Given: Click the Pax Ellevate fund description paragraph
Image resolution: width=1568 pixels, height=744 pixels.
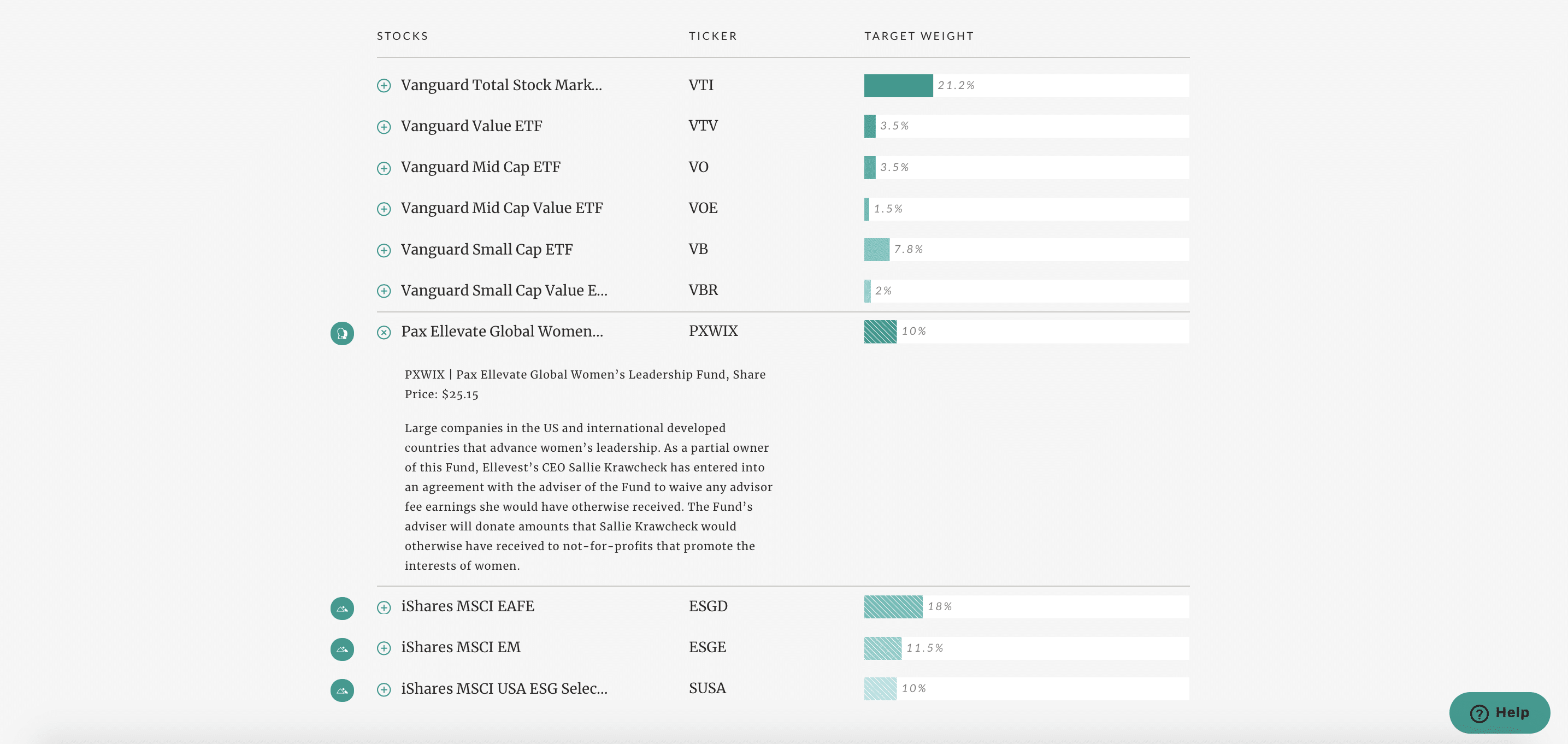Looking at the screenshot, I should click(x=588, y=497).
